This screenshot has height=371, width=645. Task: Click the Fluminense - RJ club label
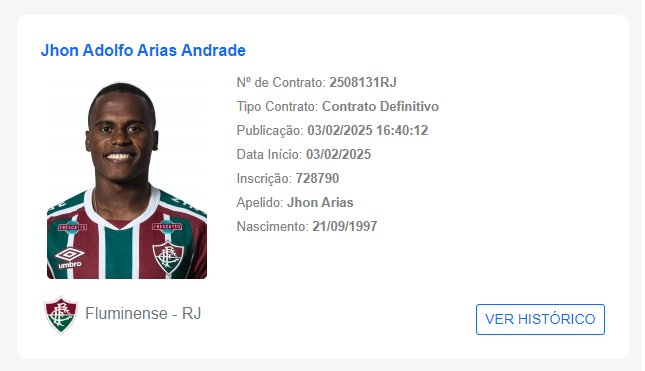point(143,313)
